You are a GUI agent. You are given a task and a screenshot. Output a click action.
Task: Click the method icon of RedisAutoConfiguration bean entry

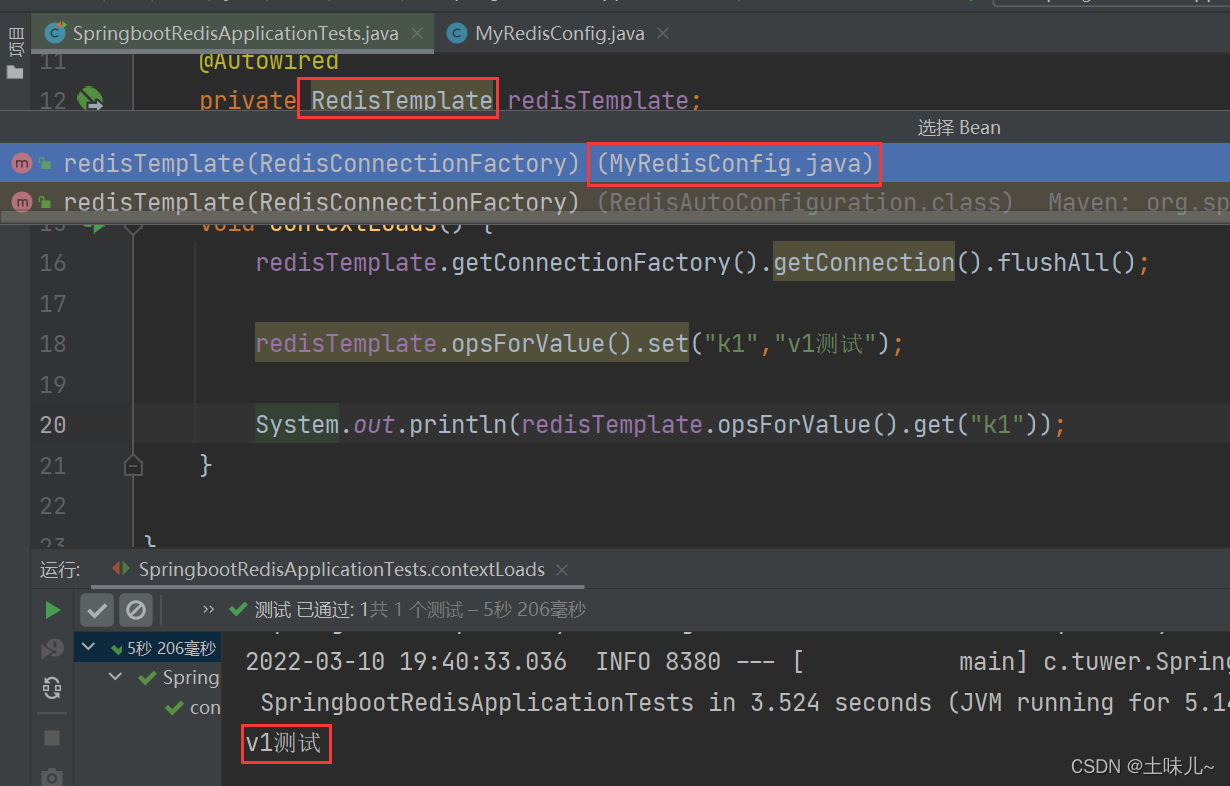point(21,202)
